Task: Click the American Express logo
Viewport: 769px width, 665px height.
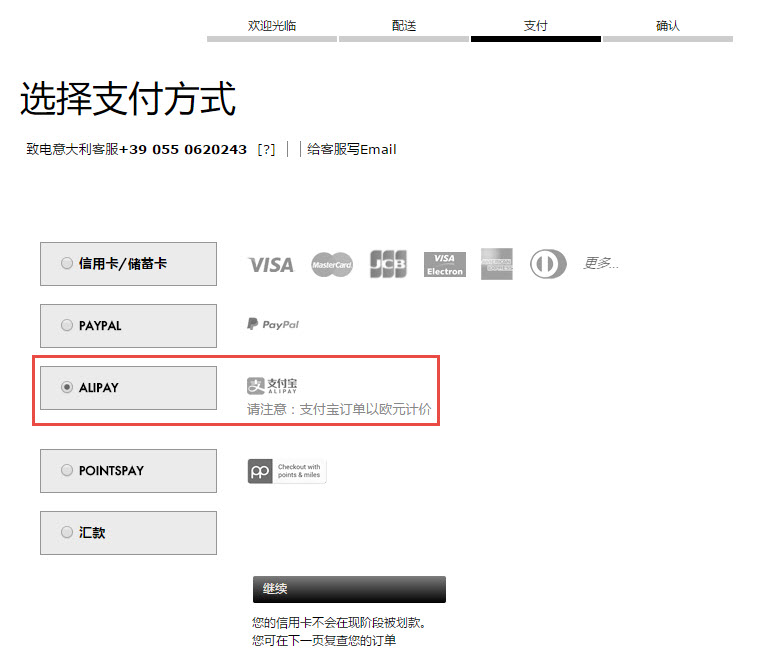Action: click(497, 264)
